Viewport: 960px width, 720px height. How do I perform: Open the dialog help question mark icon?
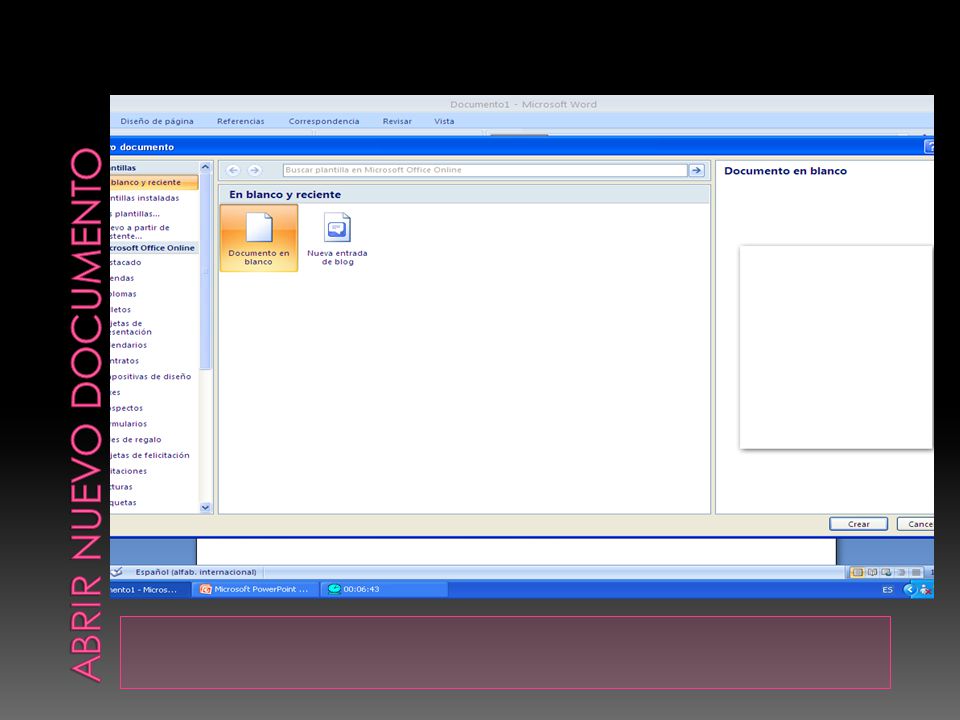click(x=929, y=147)
